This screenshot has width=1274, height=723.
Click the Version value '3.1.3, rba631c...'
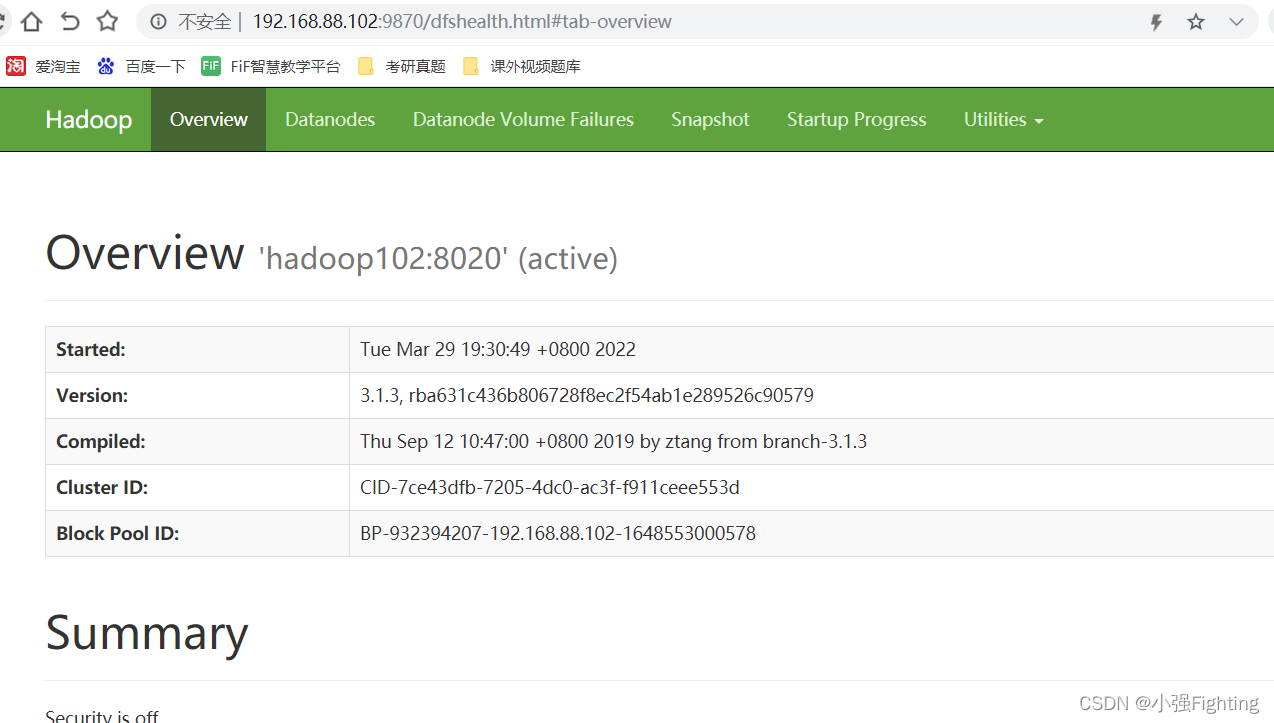click(x=587, y=395)
